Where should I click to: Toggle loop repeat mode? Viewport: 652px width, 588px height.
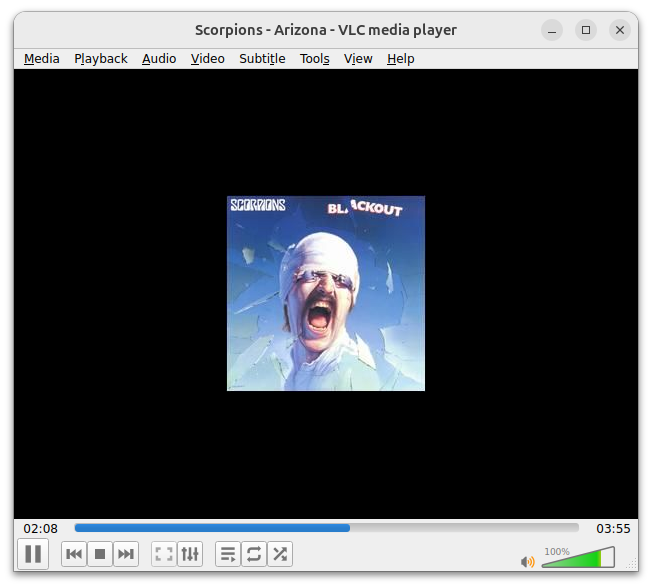coord(254,554)
